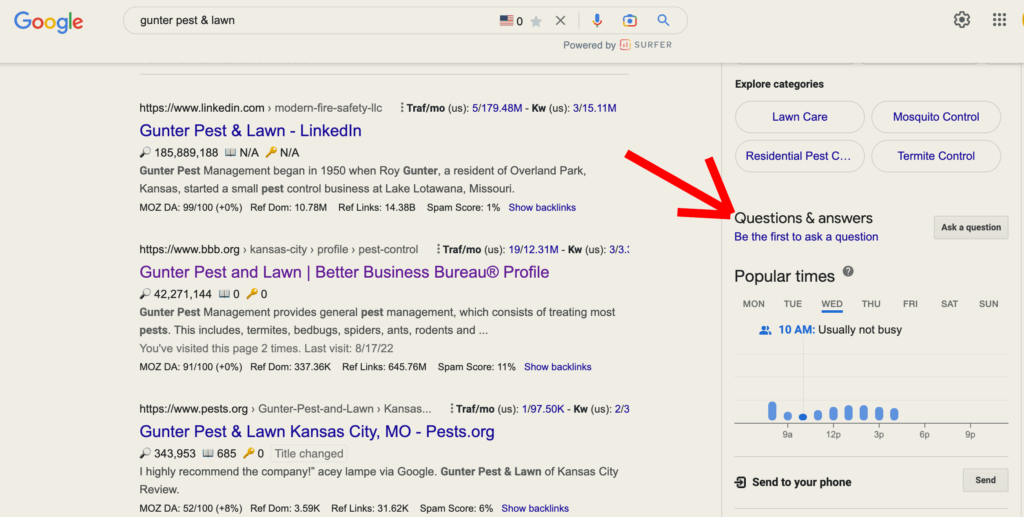Click the blue magnifier search icon
1024x517 pixels.
(664, 20)
